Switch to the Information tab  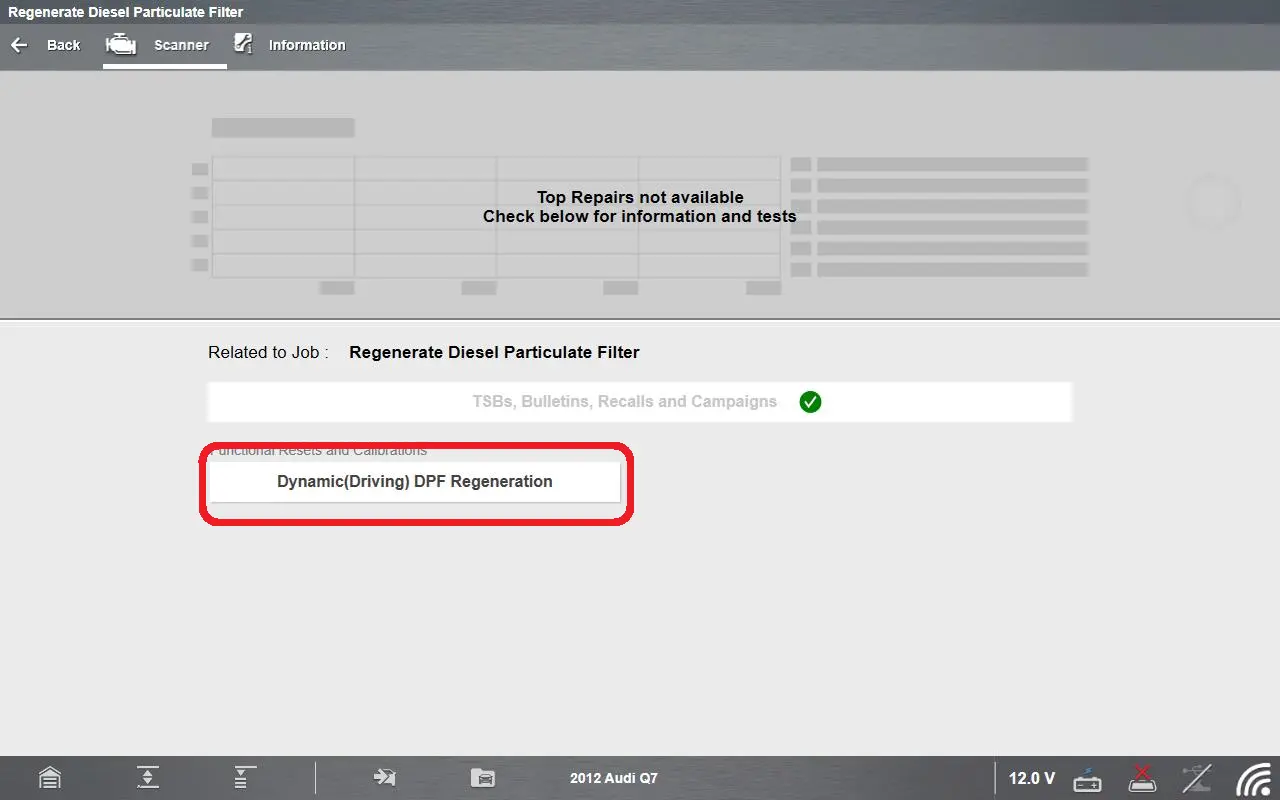306,45
